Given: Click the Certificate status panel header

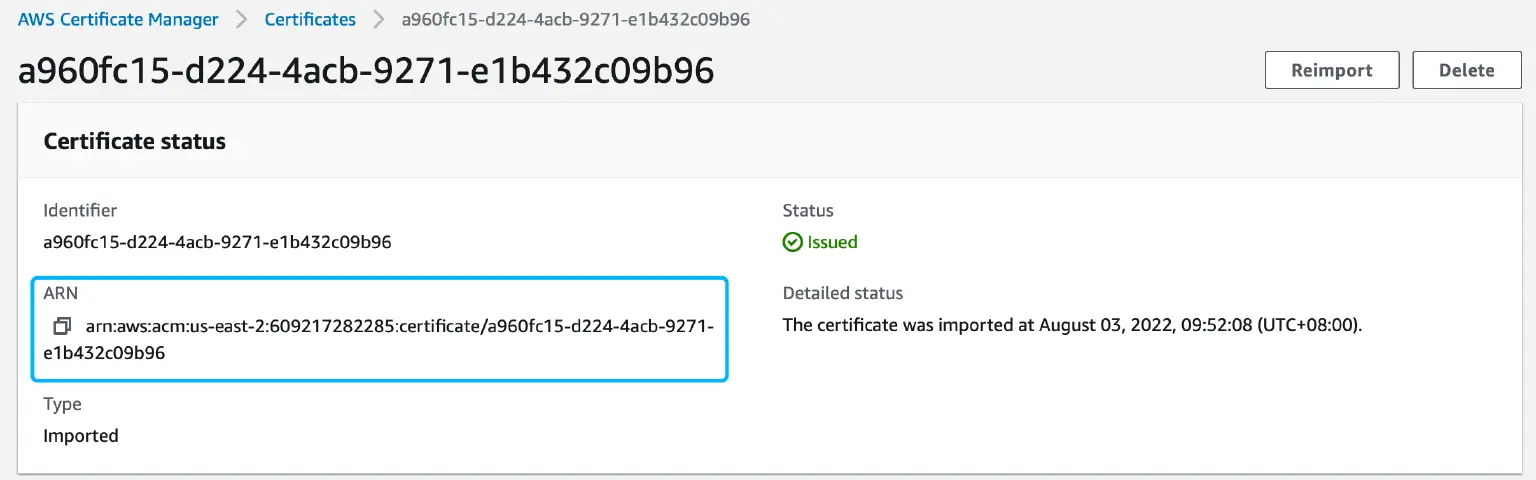Looking at the screenshot, I should point(135,141).
